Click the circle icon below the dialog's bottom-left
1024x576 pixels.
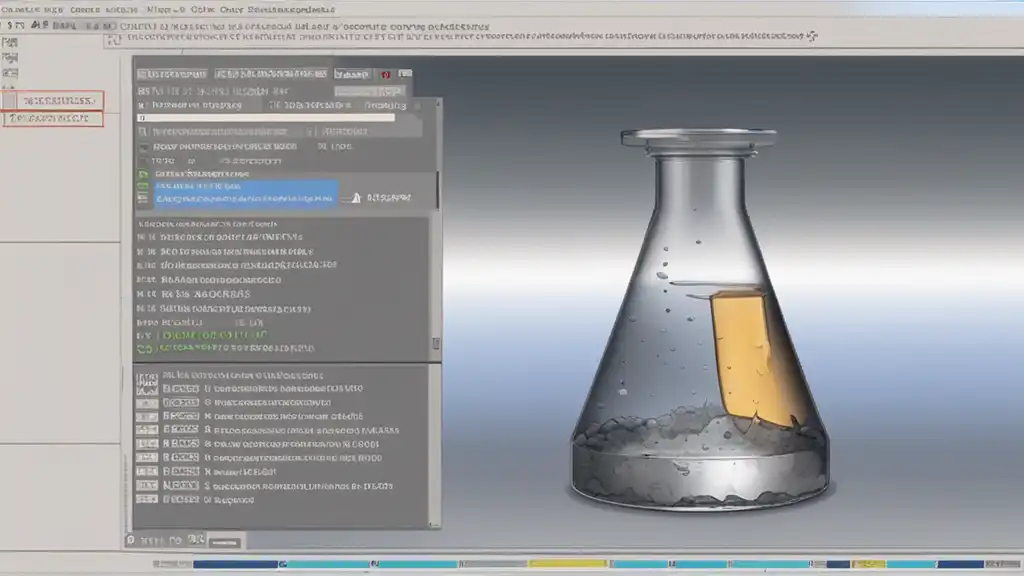[x=131, y=540]
